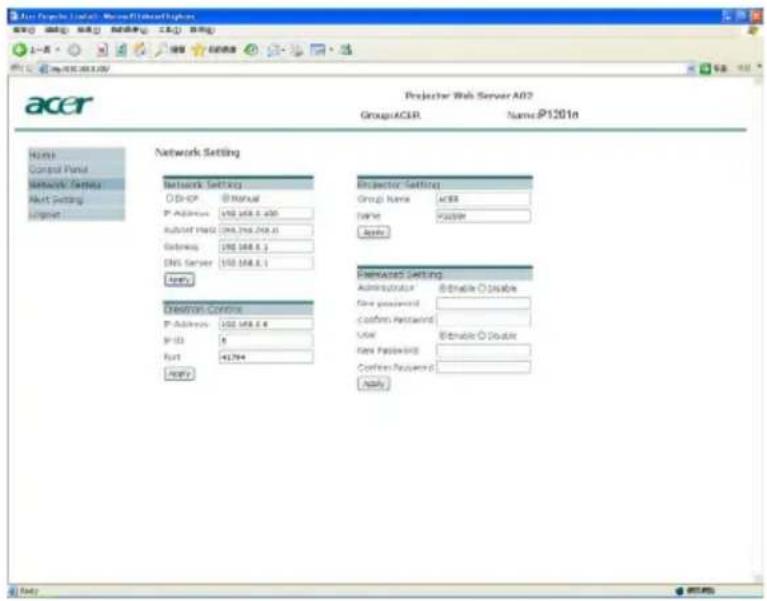Expand the Back button history dropdown arrow

click(x=57, y=50)
